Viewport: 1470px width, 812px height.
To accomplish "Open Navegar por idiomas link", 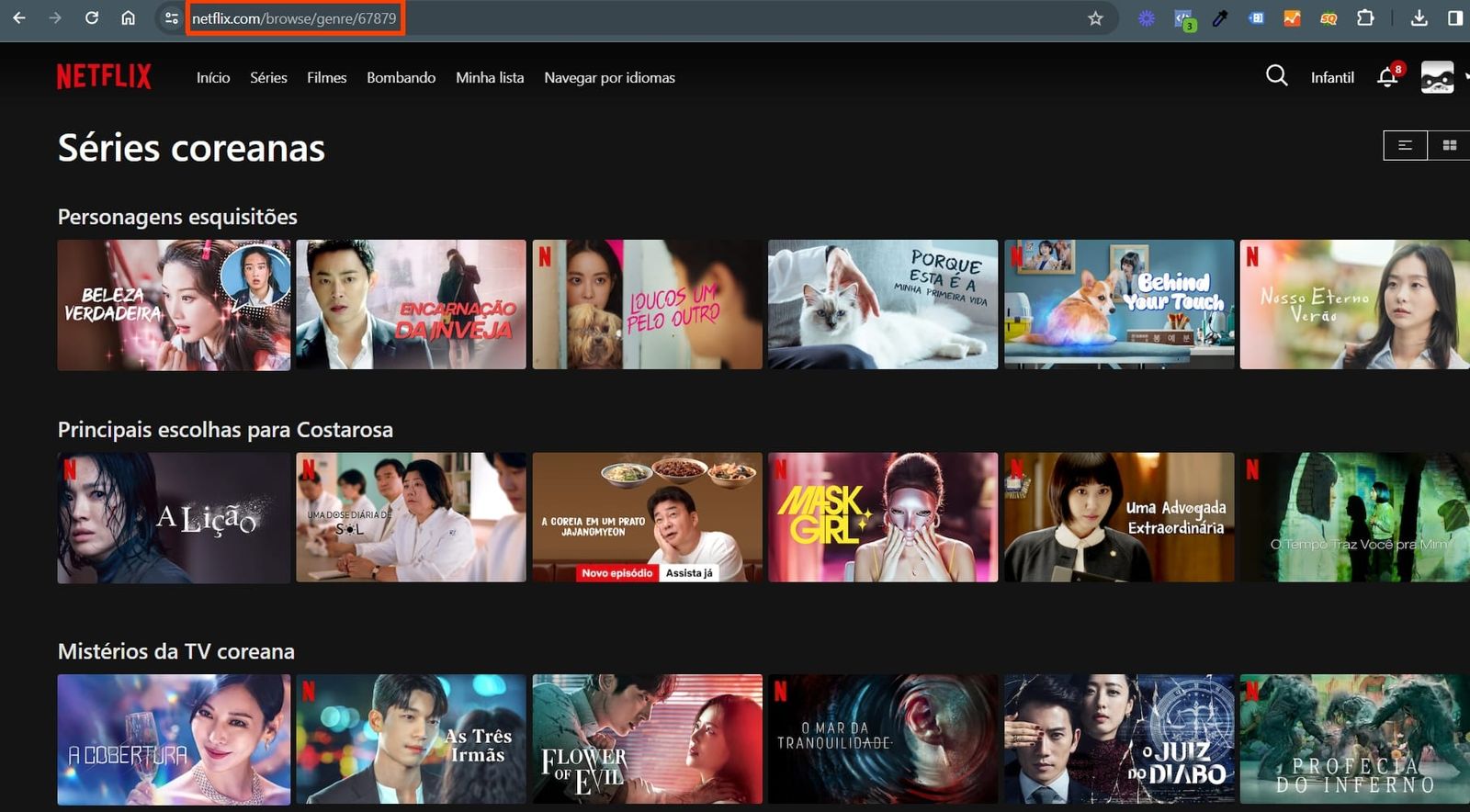I will pyautogui.click(x=609, y=78).
